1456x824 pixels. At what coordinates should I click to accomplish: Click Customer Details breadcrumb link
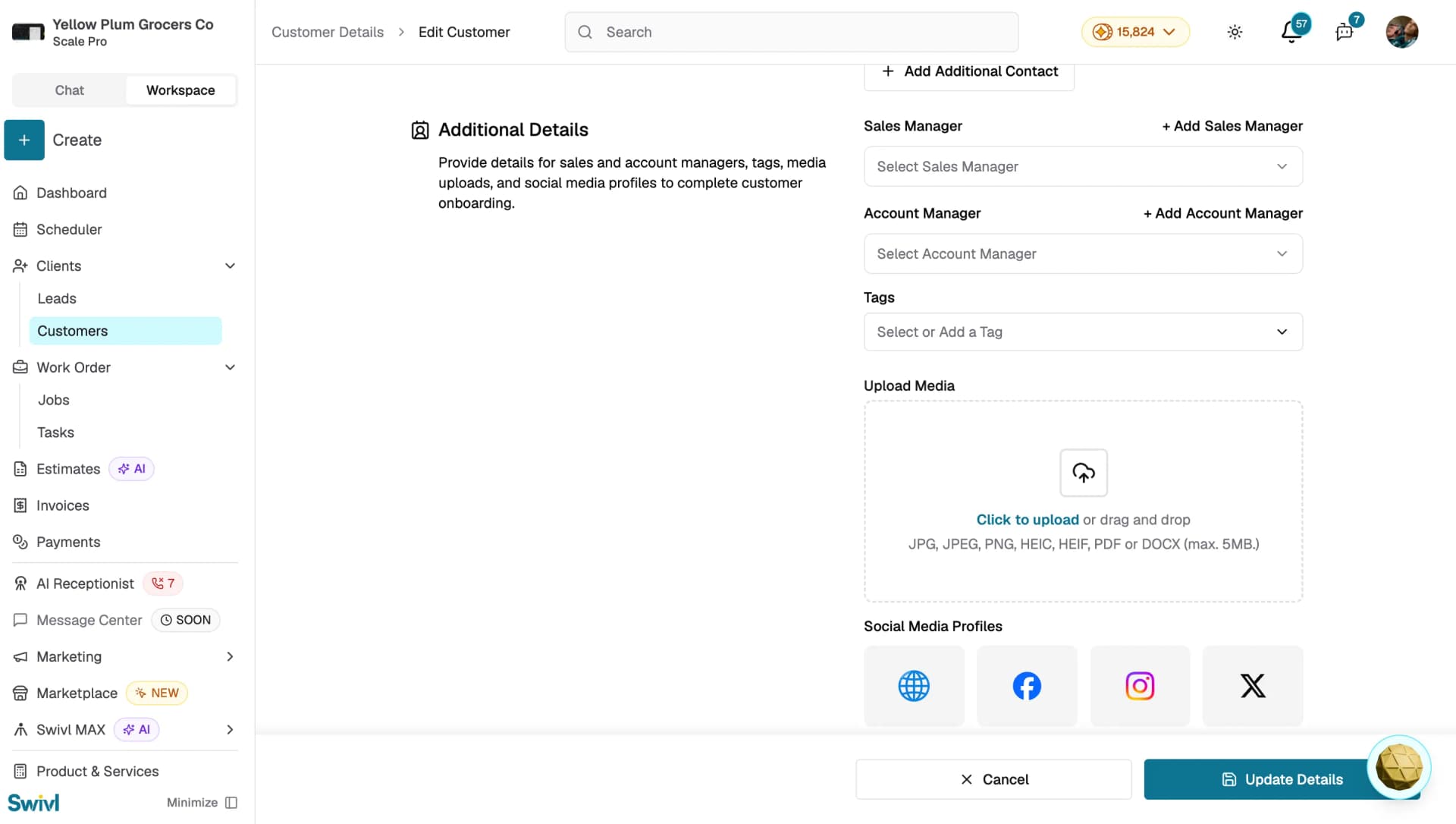pyautogui.click(x=328, y=32)
